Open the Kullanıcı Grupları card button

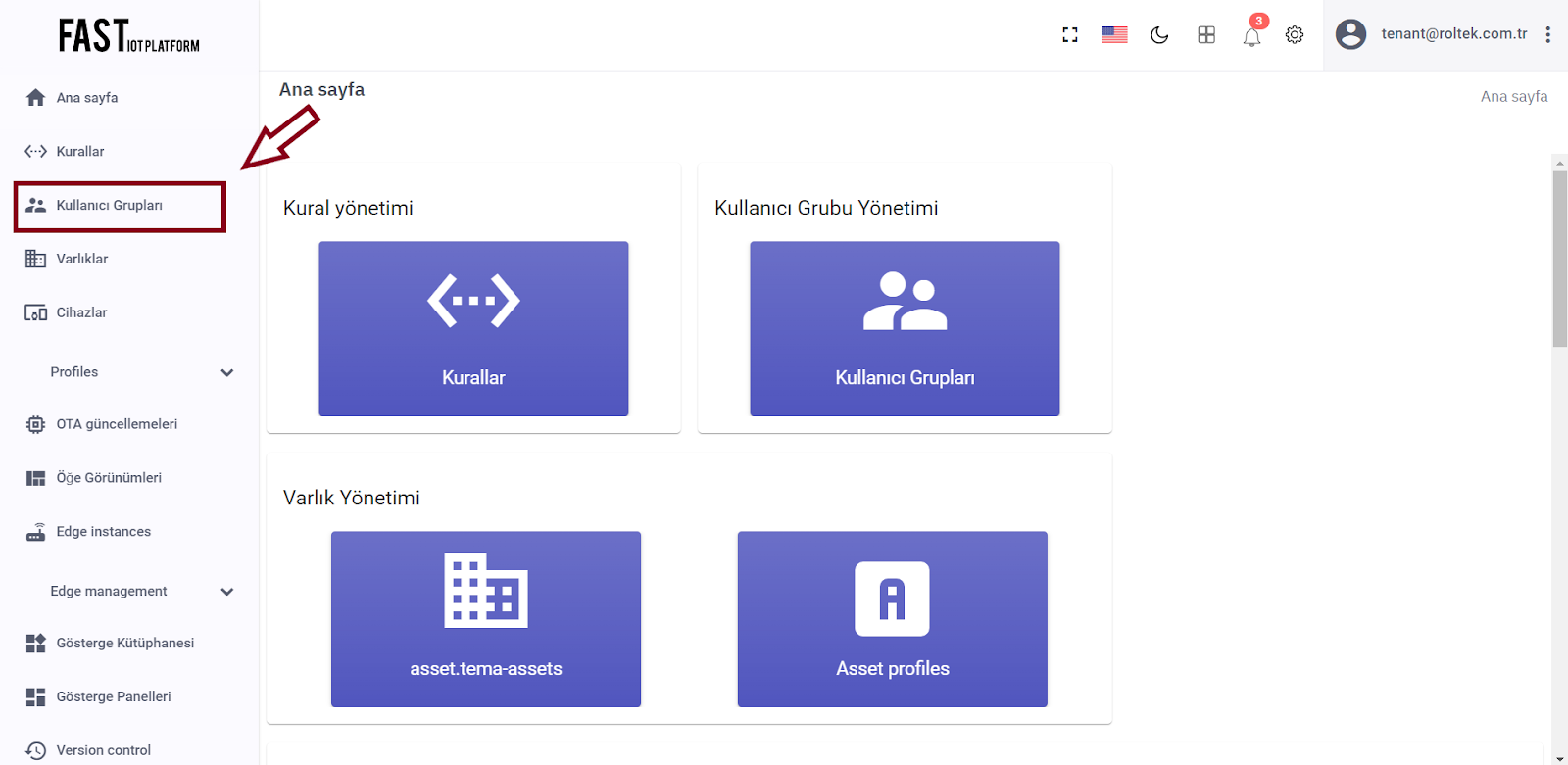tap(905, 328)
